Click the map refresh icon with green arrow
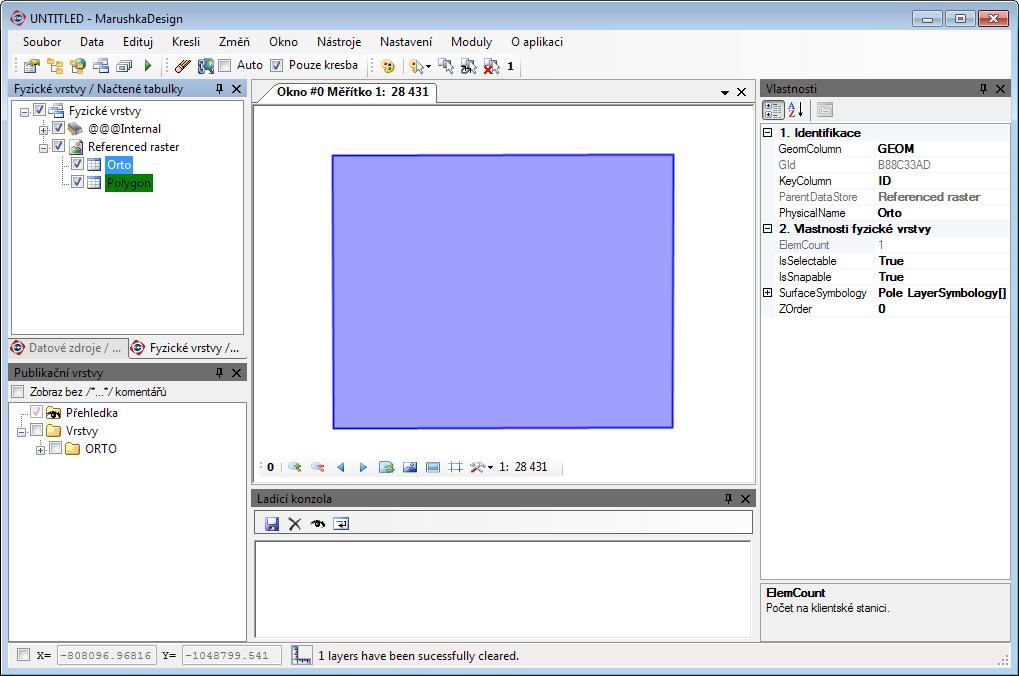 coord(387,467)
